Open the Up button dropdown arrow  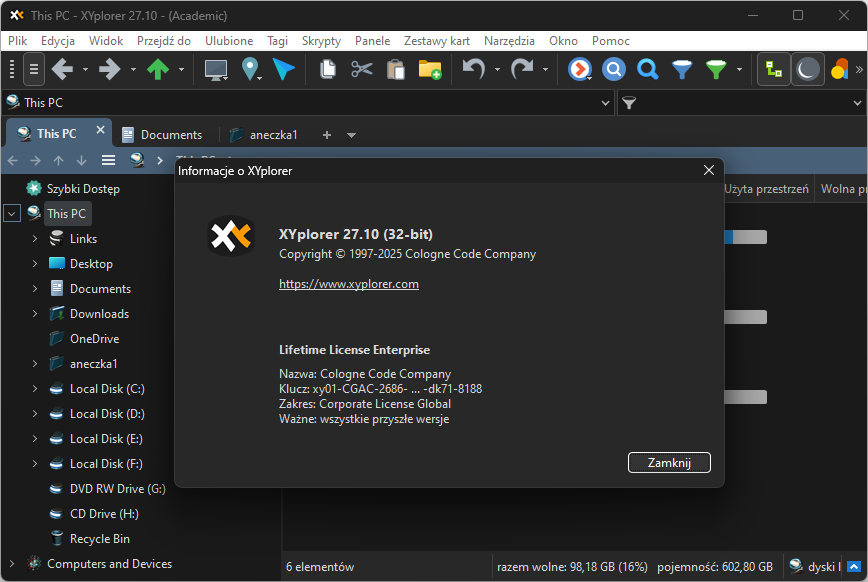pyautogui.click(x=181, y=70)
